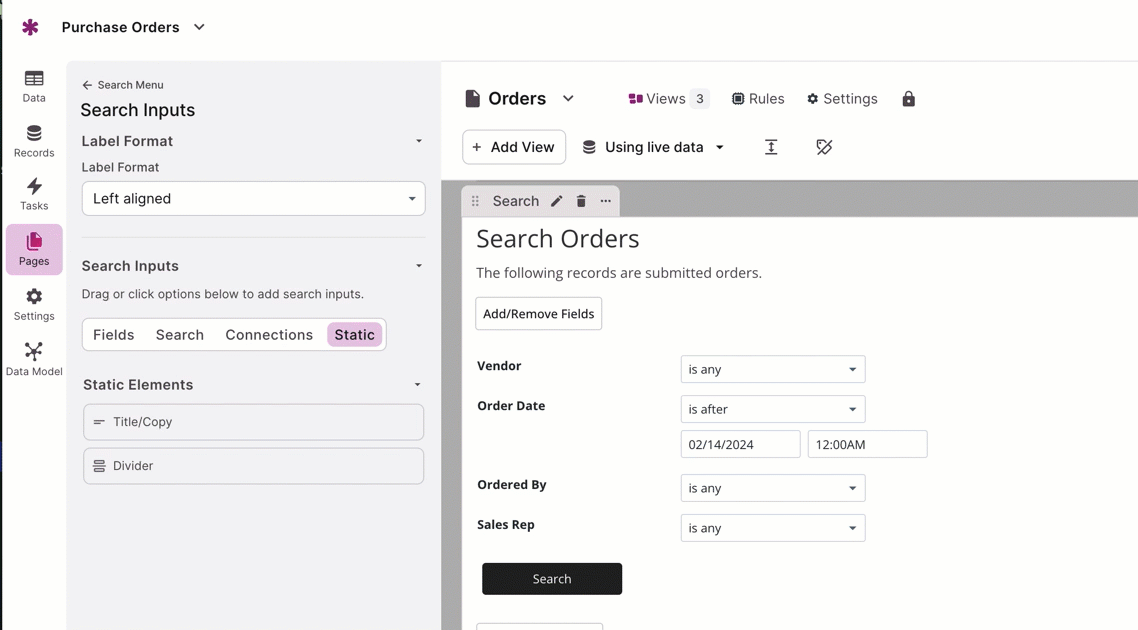Viewport: 1138px width, 630px height.
Task: Select the Divider static element
Action: click(x=253, y=466)
